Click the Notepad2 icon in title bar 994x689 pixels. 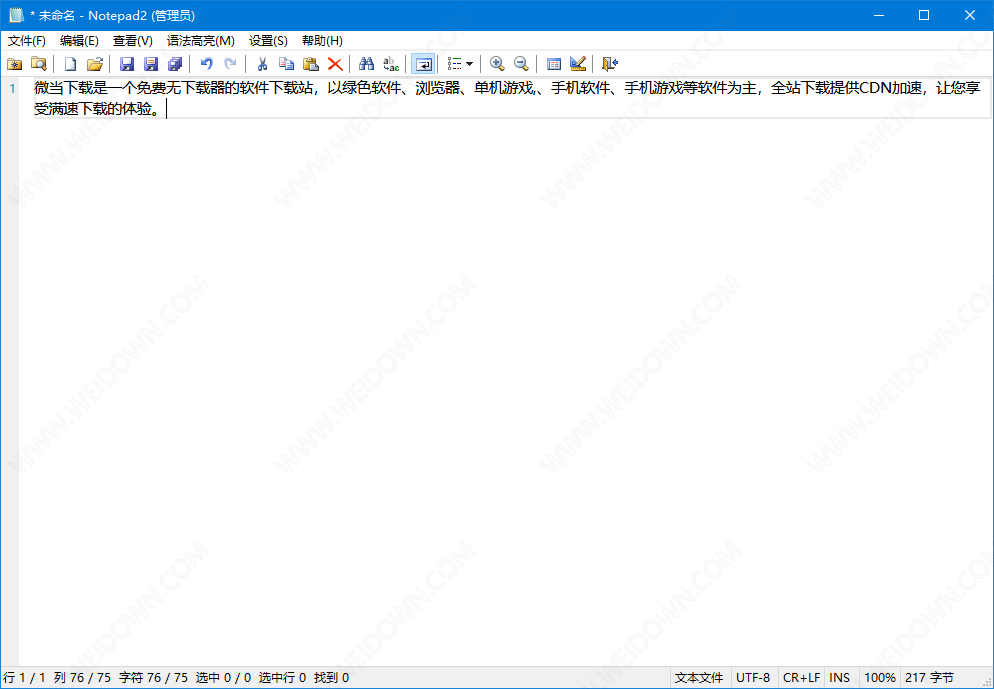16,15
